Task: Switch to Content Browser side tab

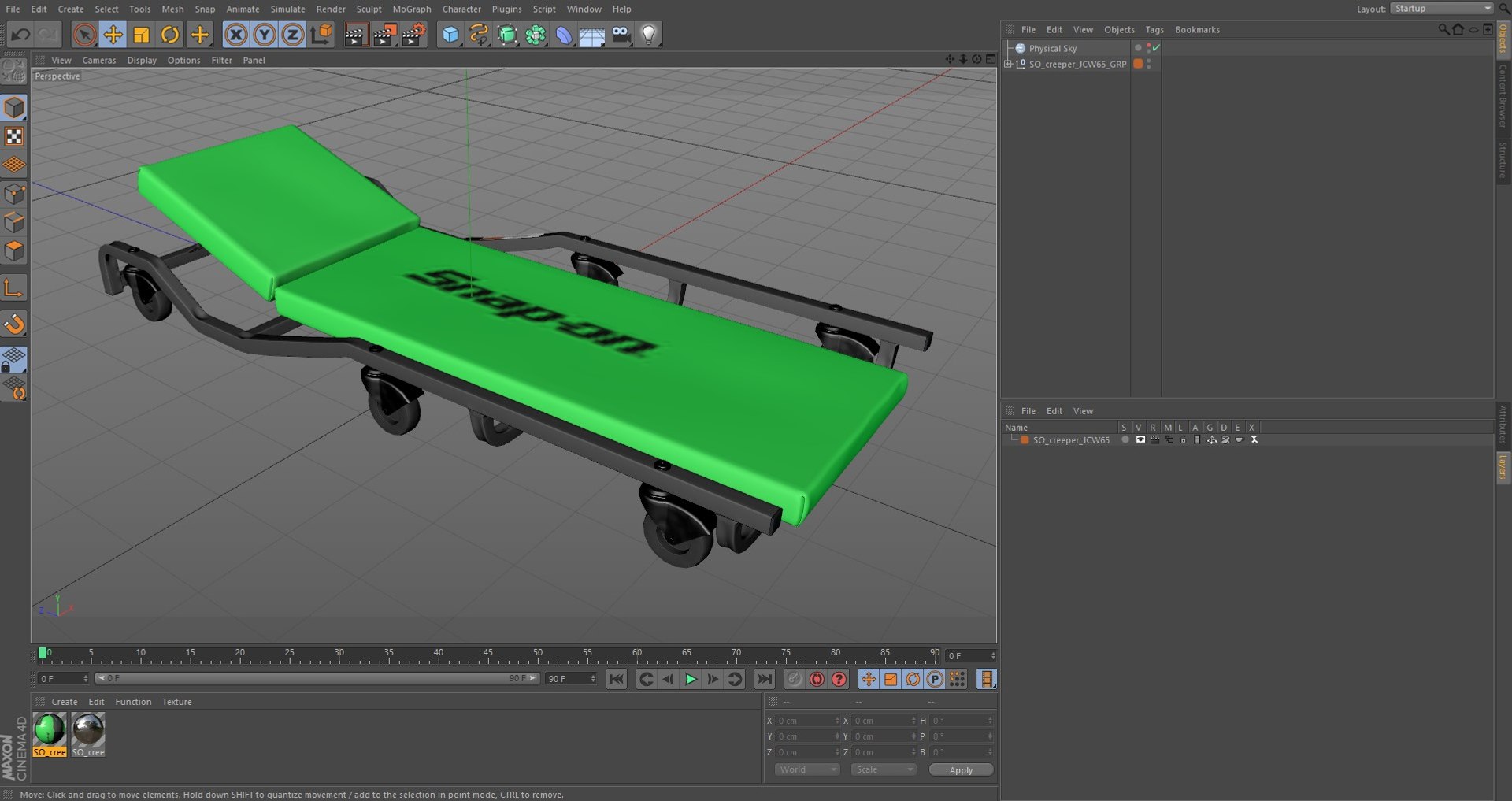Action: click(x=1503, y=95)
